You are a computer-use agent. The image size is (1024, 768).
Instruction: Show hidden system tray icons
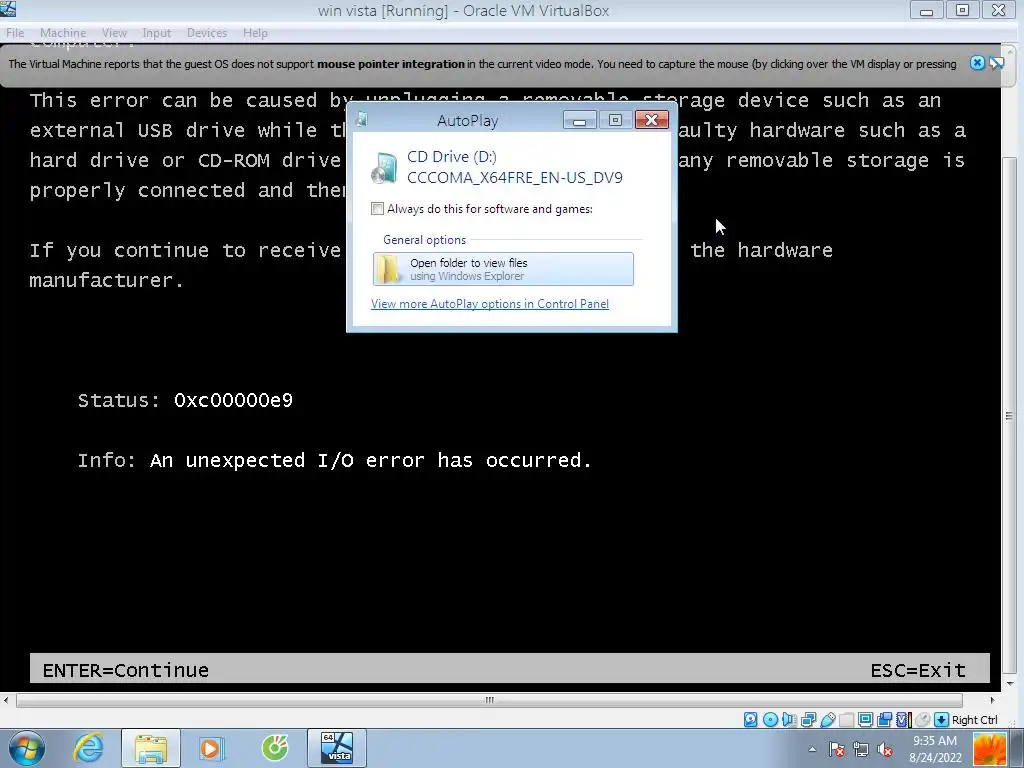click(x=812, y=750)
